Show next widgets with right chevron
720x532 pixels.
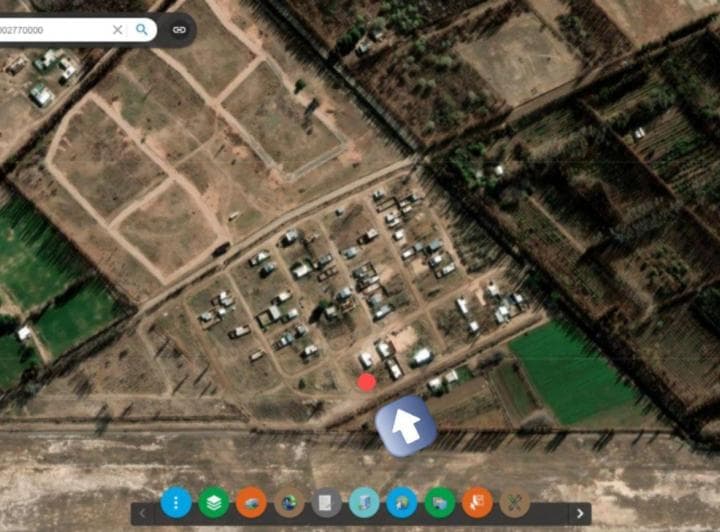click(x=580, y=513)
